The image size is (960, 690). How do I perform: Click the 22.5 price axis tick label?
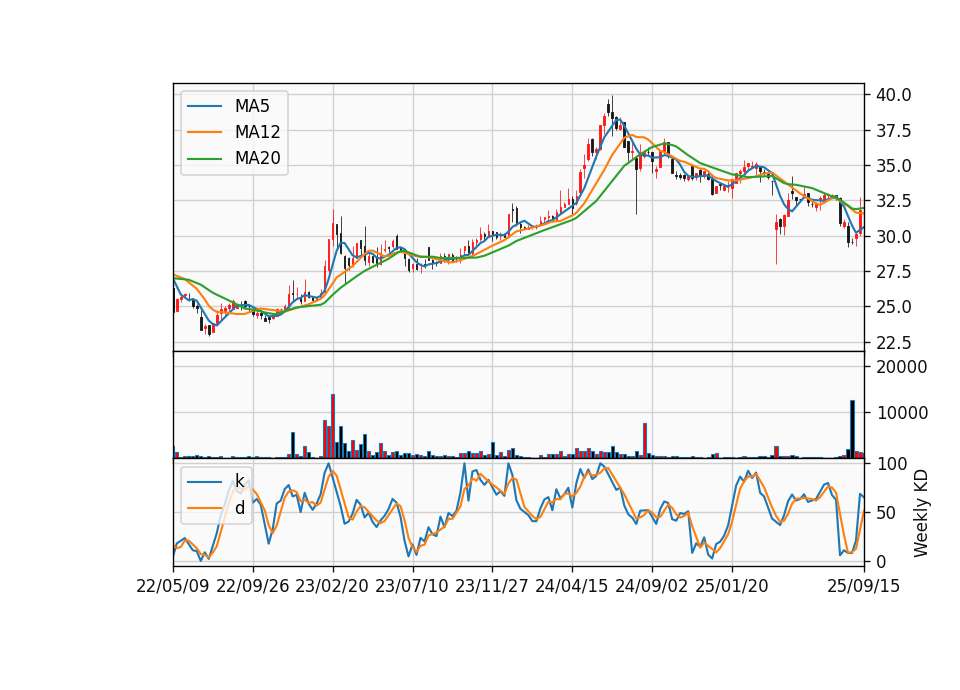(893, 342)
